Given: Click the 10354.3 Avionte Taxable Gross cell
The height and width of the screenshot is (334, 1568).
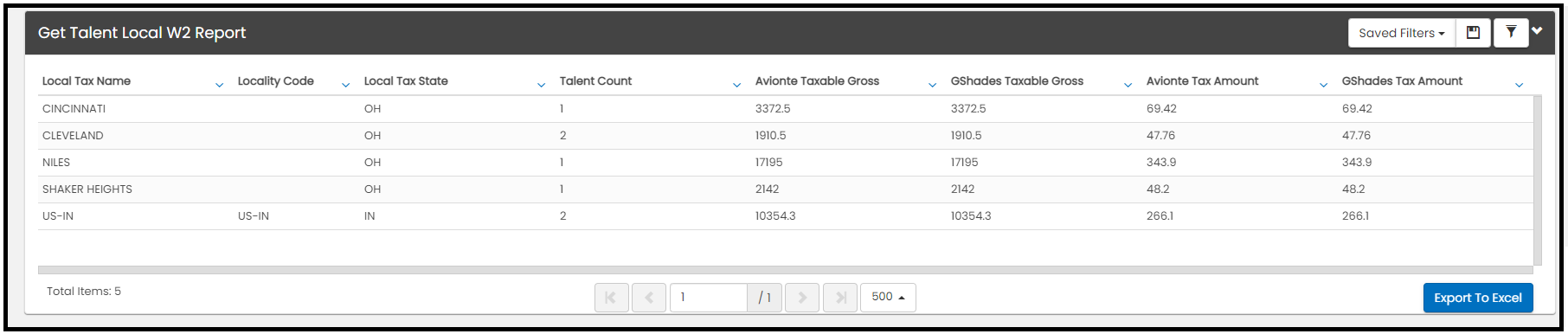Looking at the screenshot, I should click(775, 216).
